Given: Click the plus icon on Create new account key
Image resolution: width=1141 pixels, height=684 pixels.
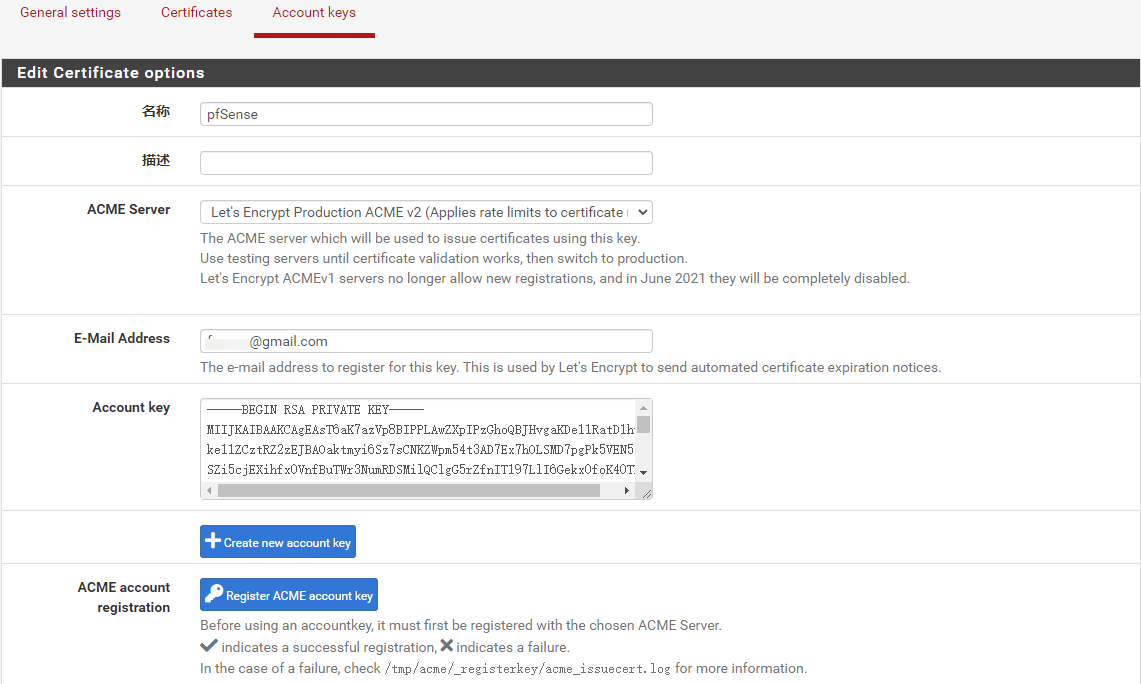Looking at the screenshot, I should coord(213,542).
